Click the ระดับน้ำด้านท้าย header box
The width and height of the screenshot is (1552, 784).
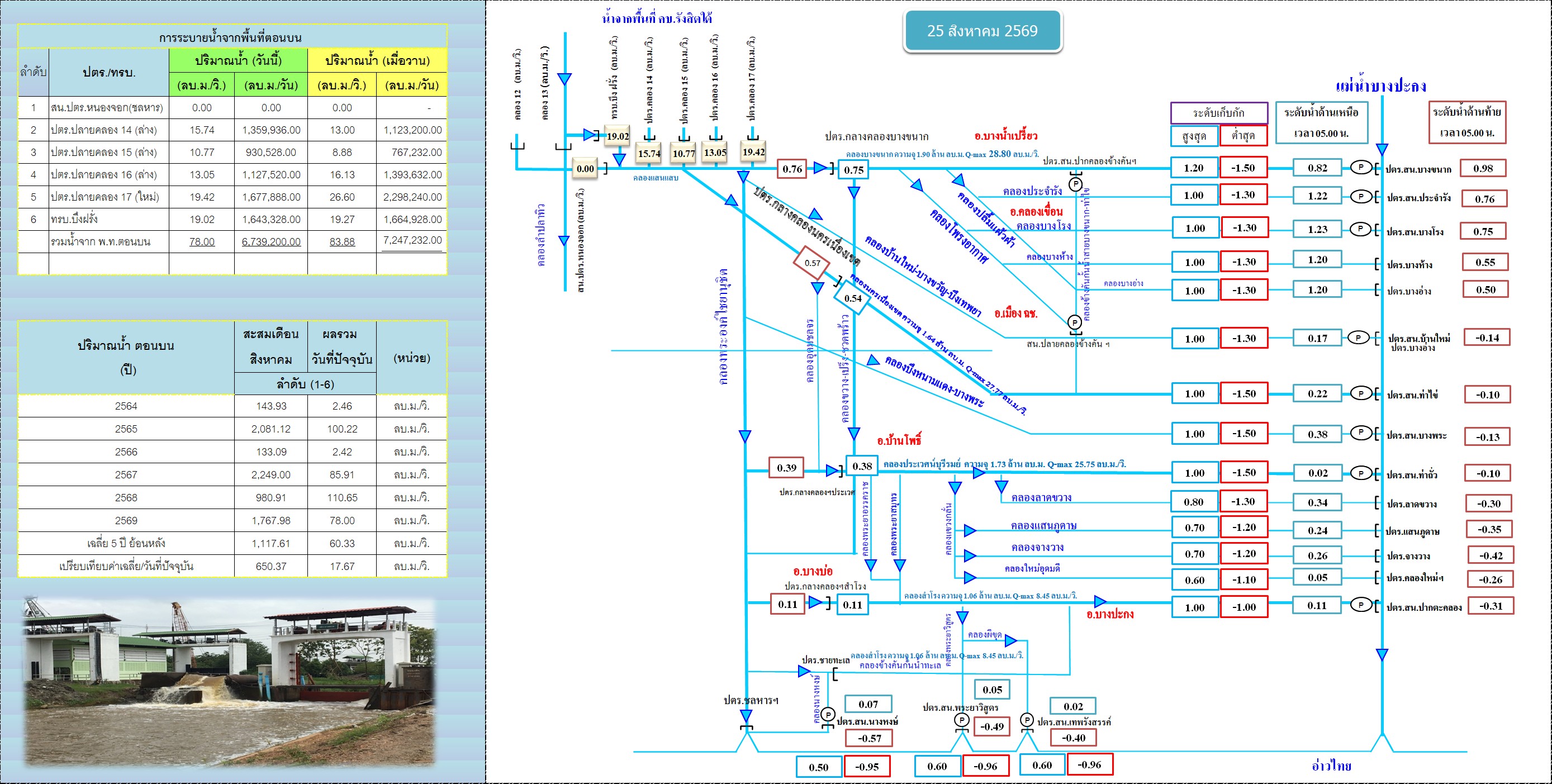point(1467,122)
